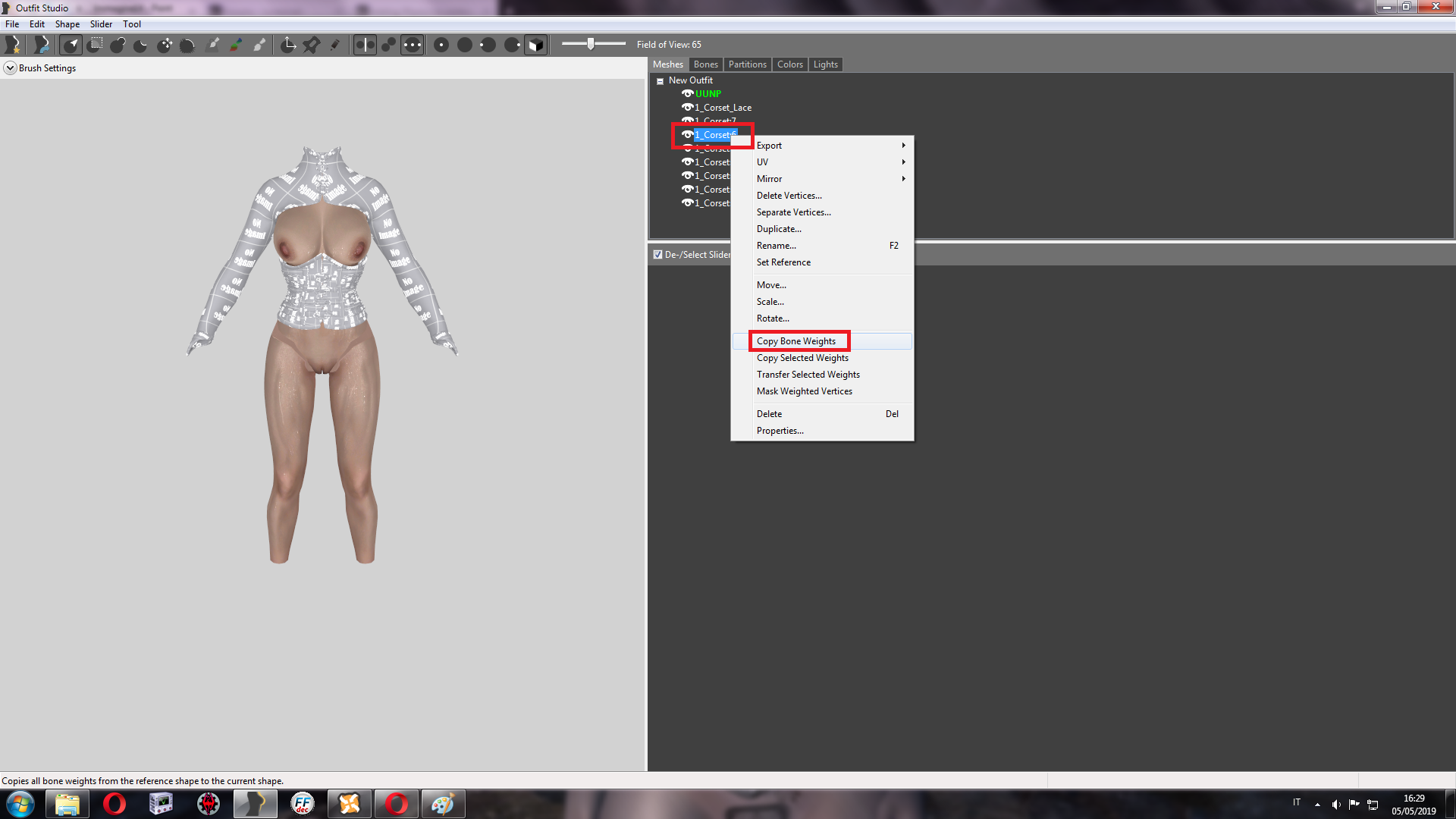Open File Explorer from taskbar
Viewport: 1456px width, 819px height.
pos(67,804)
